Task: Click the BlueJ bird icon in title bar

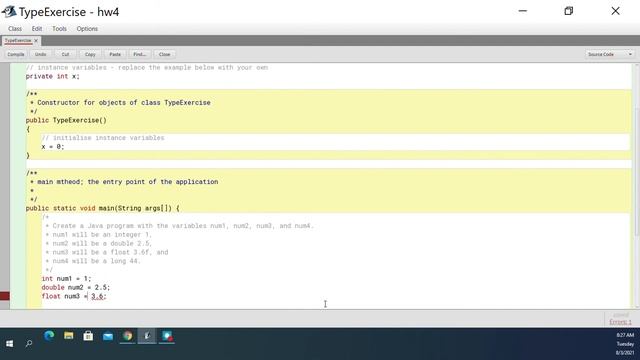Action: tap(9, 11)
